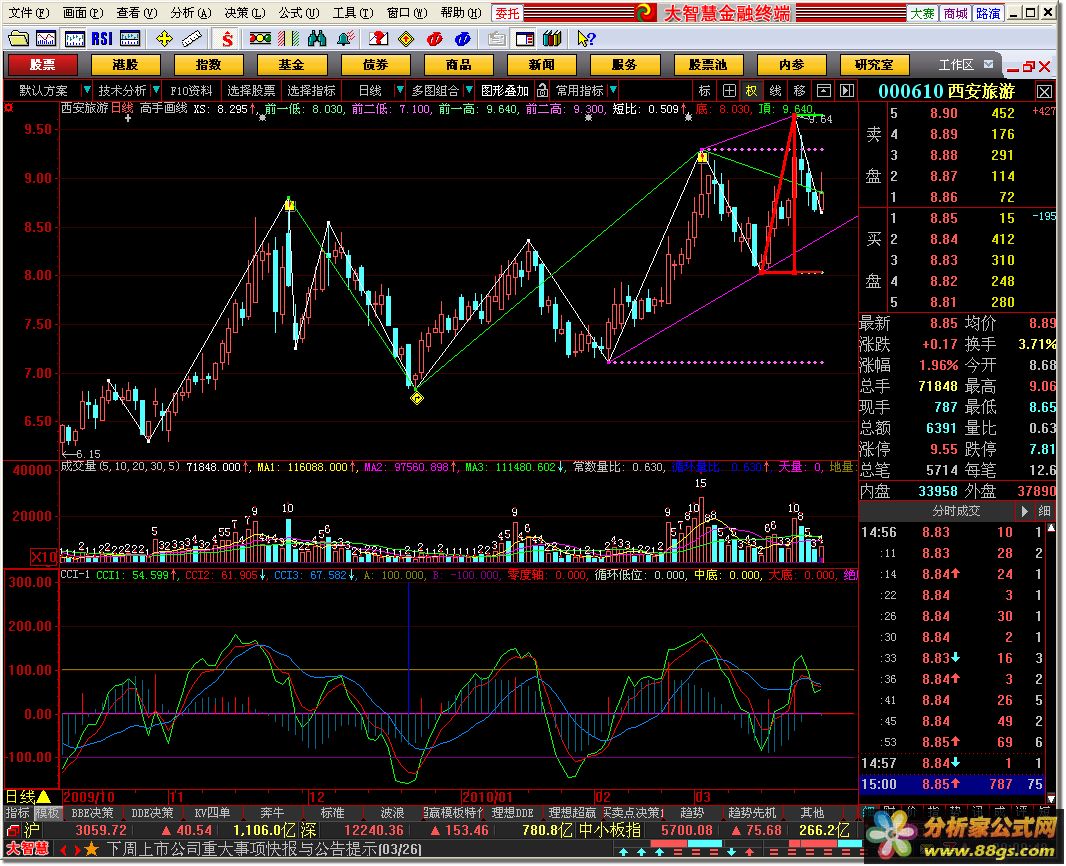The width and height of the screenshot is (1066, 866).
Task: Open the 工作区 workspace dropdown
Action: [x=988, y=65]
